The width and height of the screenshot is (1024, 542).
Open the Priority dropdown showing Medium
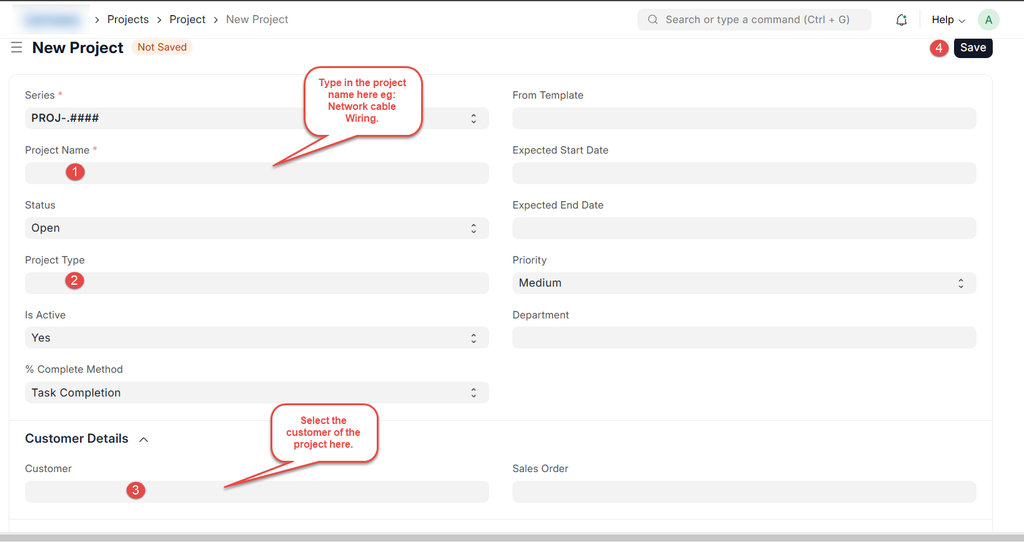743,283
